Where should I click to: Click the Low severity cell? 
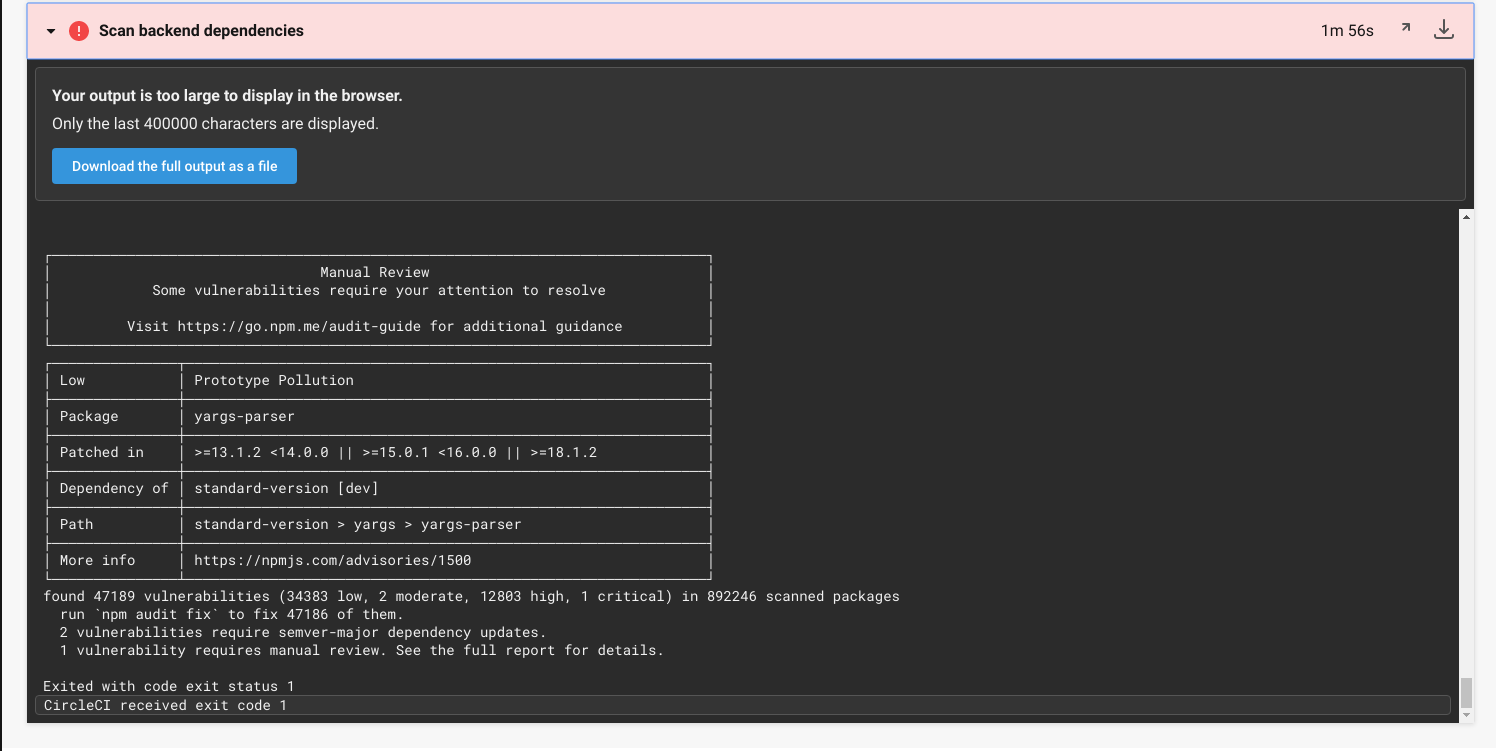point(72,380)
